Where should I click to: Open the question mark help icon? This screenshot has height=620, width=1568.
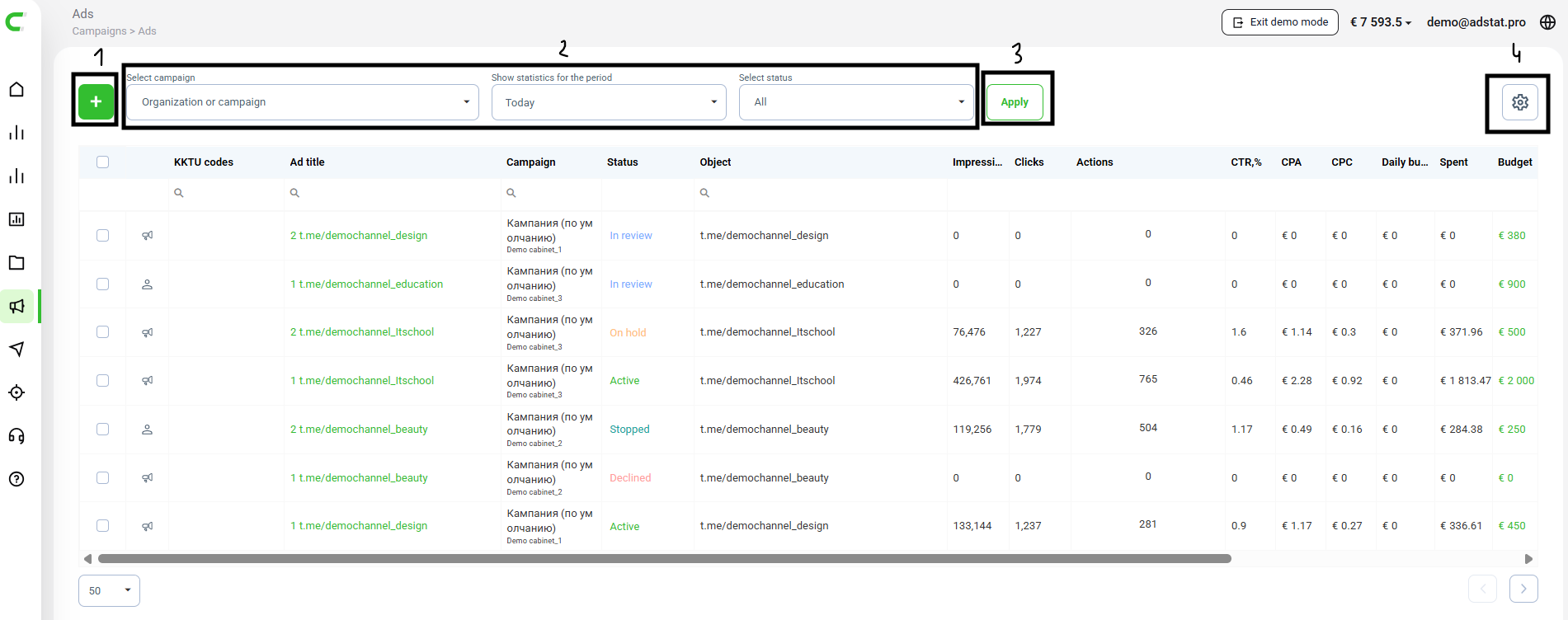pyautogui.click(x=16, y=479)
